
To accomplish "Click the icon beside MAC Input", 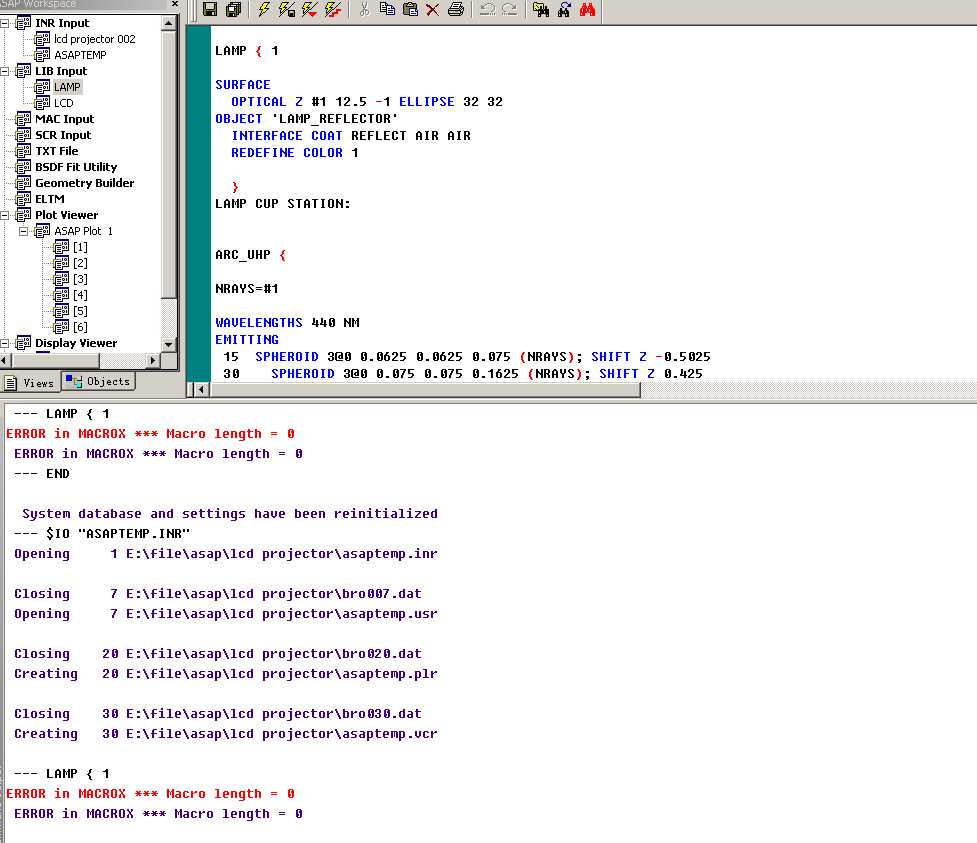I will tap(23, 119).
